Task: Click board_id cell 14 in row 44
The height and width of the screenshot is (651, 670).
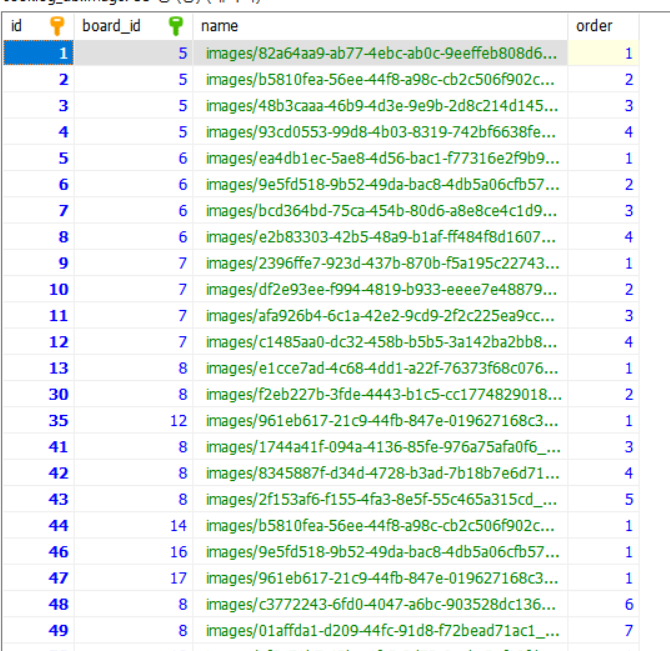Action: 133,525
